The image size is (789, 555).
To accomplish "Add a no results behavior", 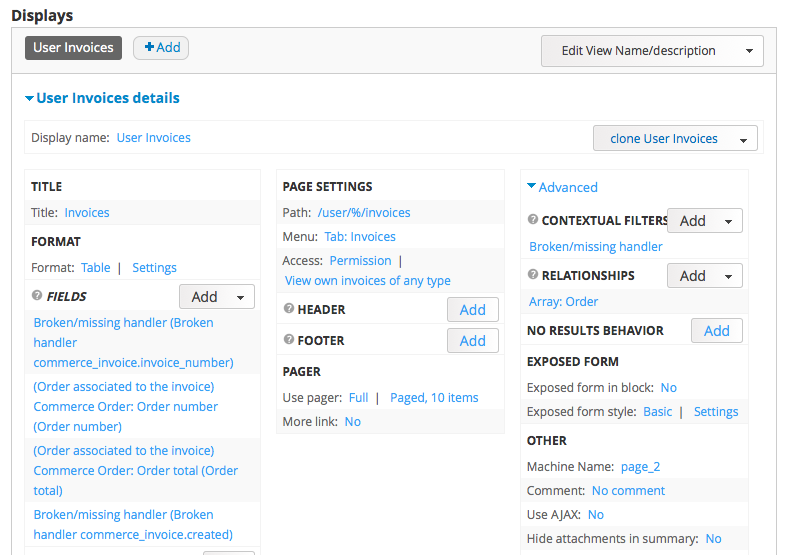I will (x=716, y=331).
